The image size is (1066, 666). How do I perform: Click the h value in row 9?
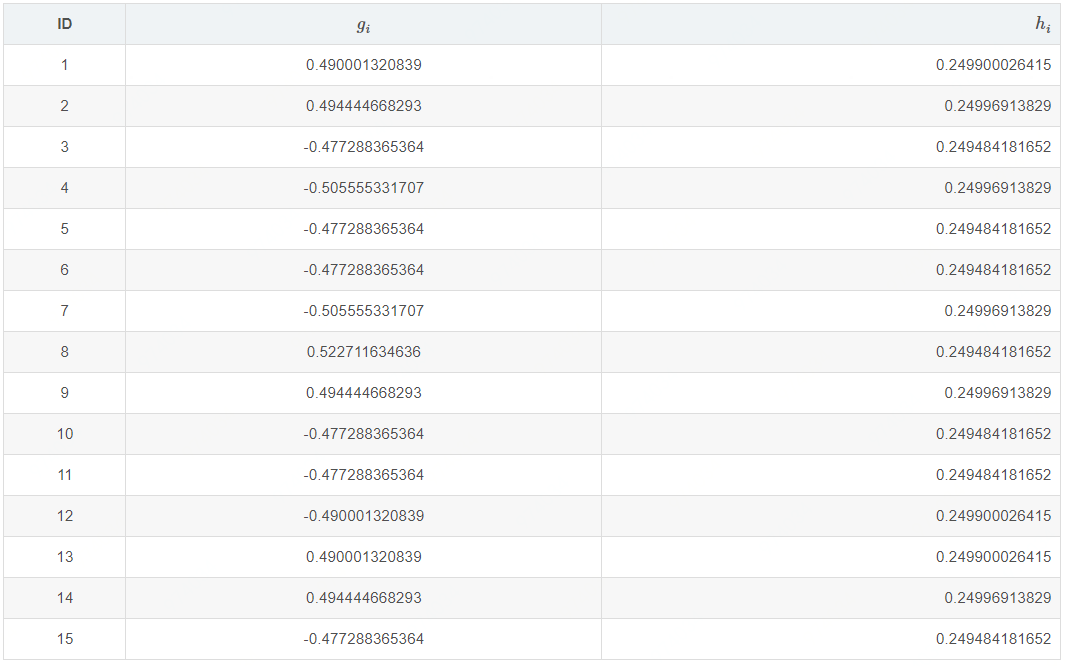click(997, 393)
